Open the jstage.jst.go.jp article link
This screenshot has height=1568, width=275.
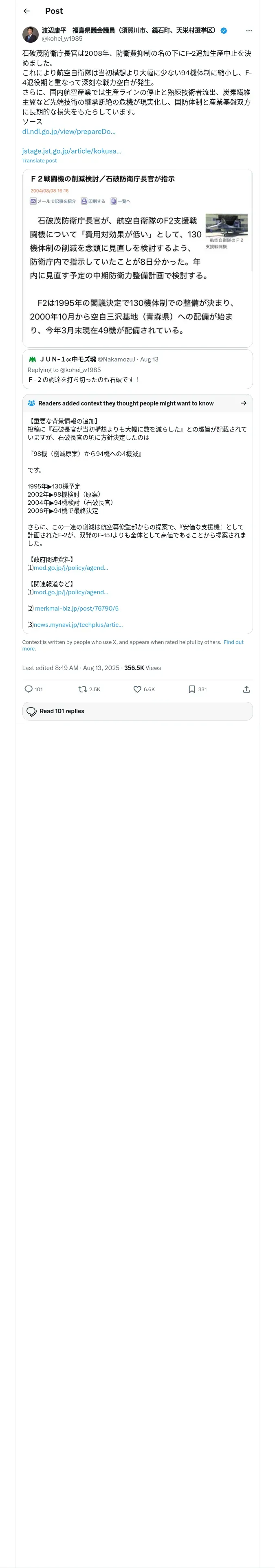pyautogui.click(x=71, y=151)
